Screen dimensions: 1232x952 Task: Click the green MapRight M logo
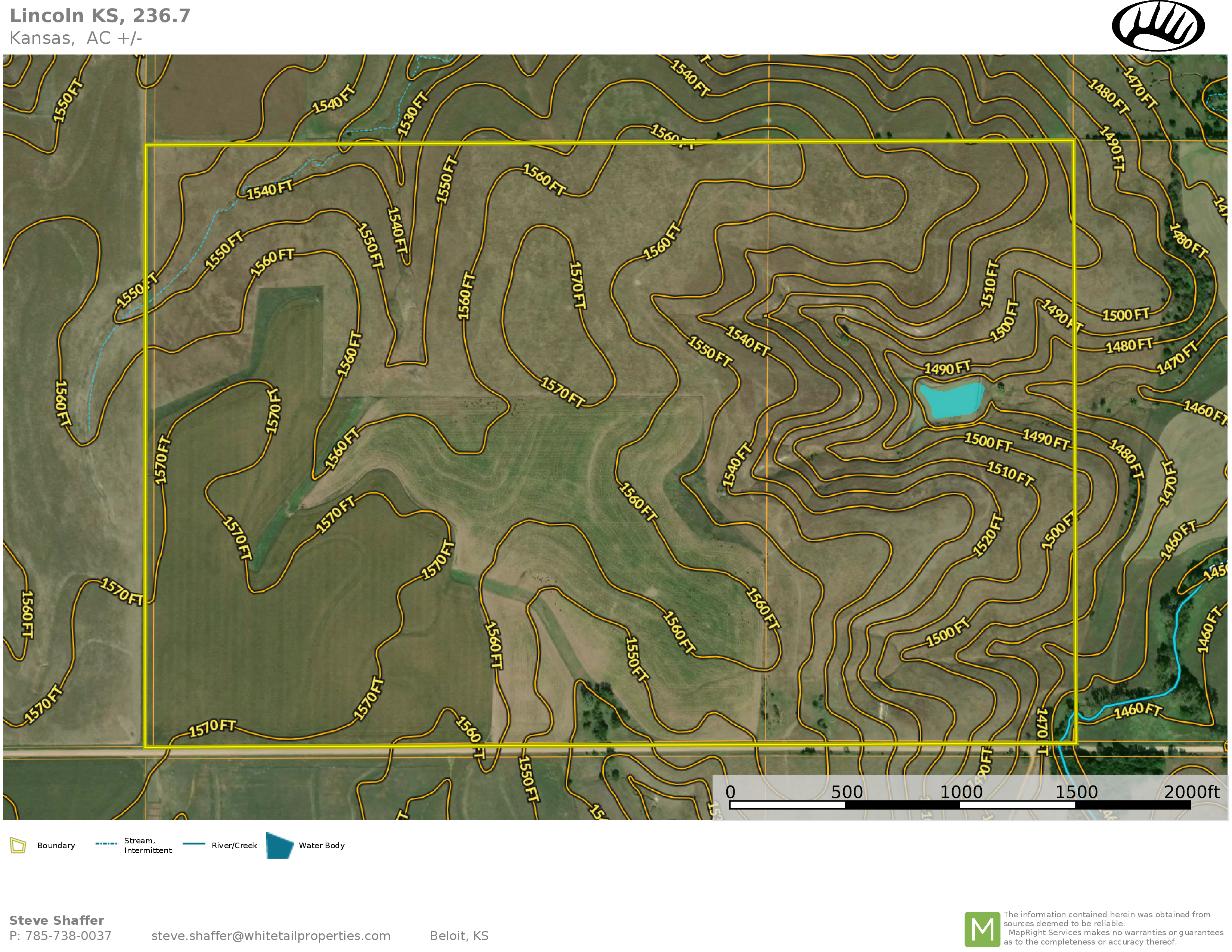click(x=982, y=929)
